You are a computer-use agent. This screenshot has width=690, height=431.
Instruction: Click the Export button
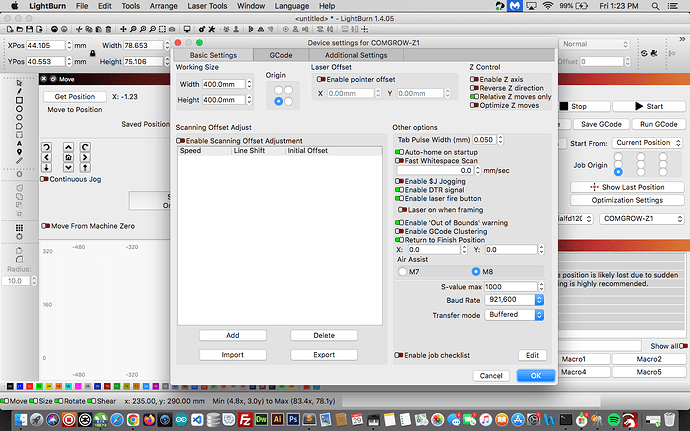click(324, 355)
